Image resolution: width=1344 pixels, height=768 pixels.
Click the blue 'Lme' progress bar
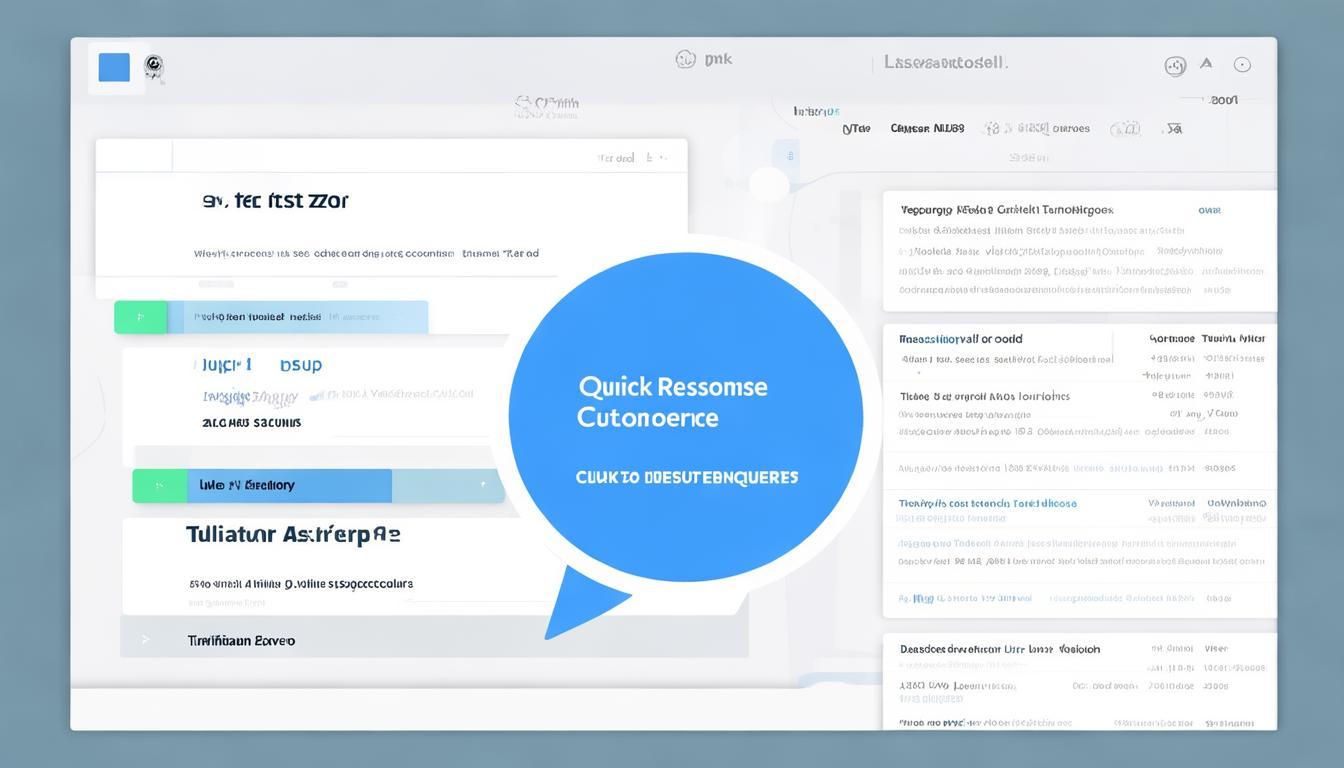pyautogui.click(x=290, y=486)
